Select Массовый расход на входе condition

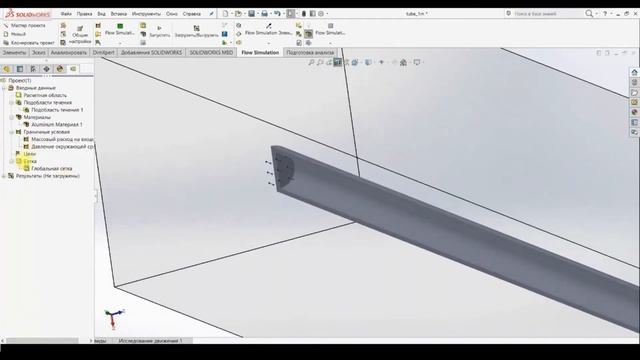pos(62,140)
